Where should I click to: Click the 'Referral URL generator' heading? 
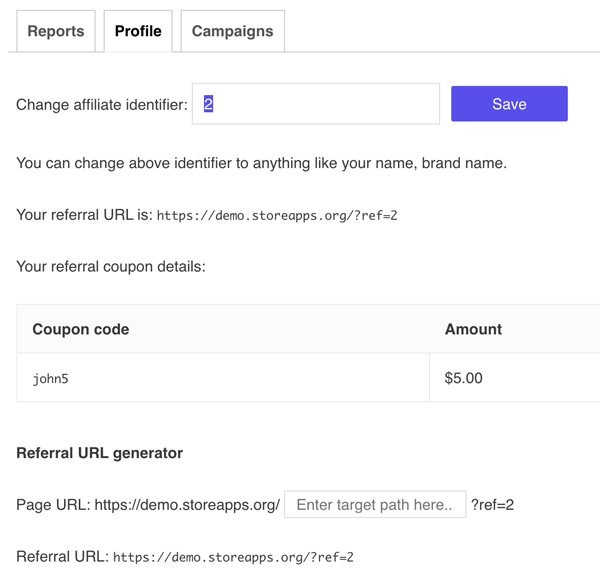(x=100, y=453)
